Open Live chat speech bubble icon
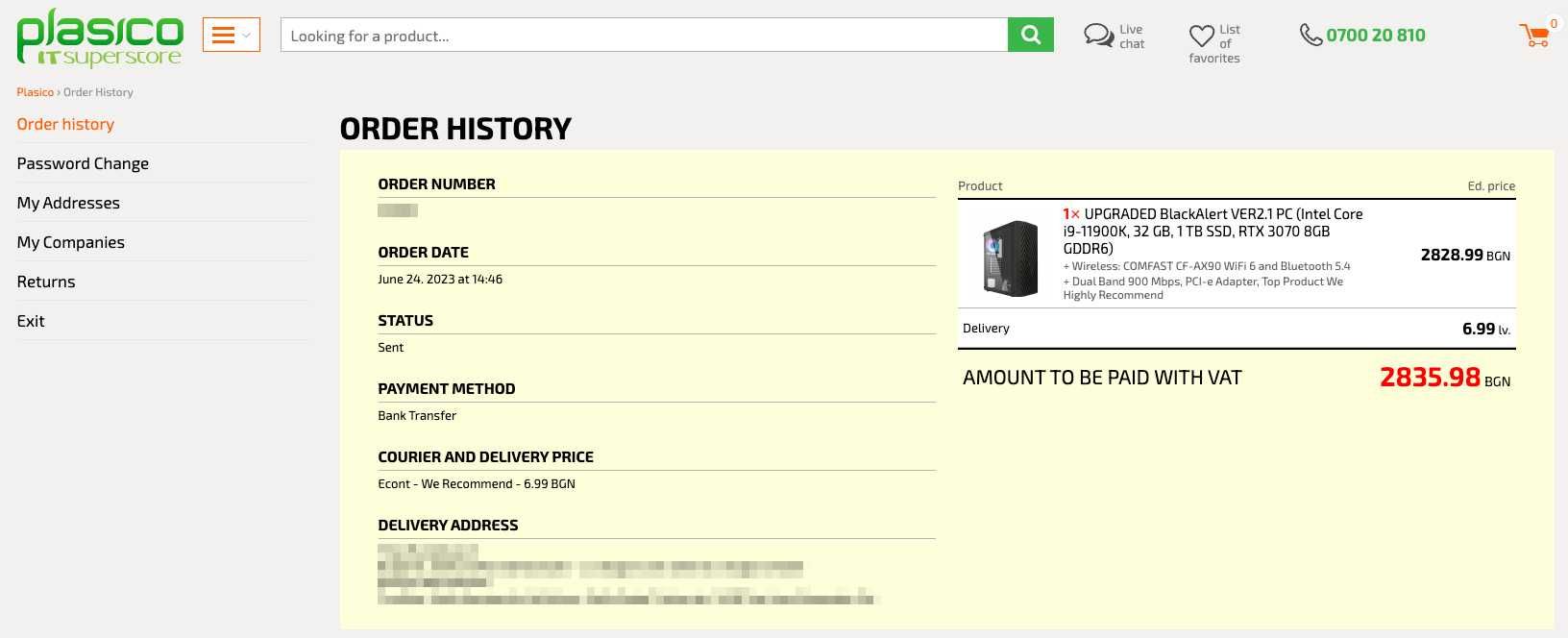The image size is (1568, 638). (x=1098, y=36)
